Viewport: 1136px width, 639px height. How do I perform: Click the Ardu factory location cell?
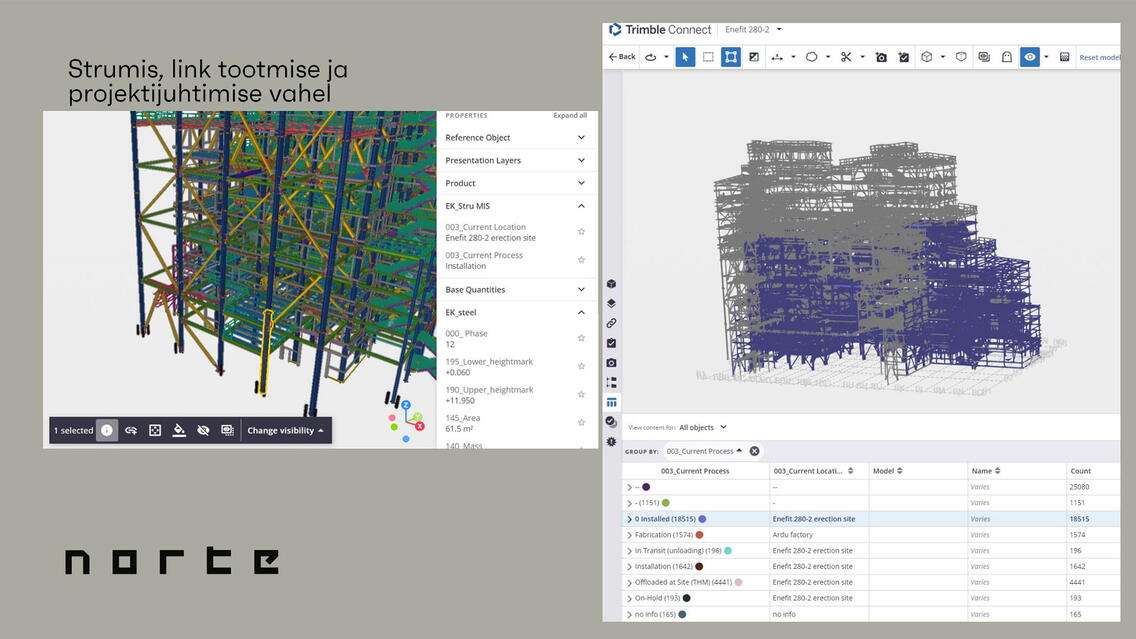pyautogui.click(x=819, y=535)
